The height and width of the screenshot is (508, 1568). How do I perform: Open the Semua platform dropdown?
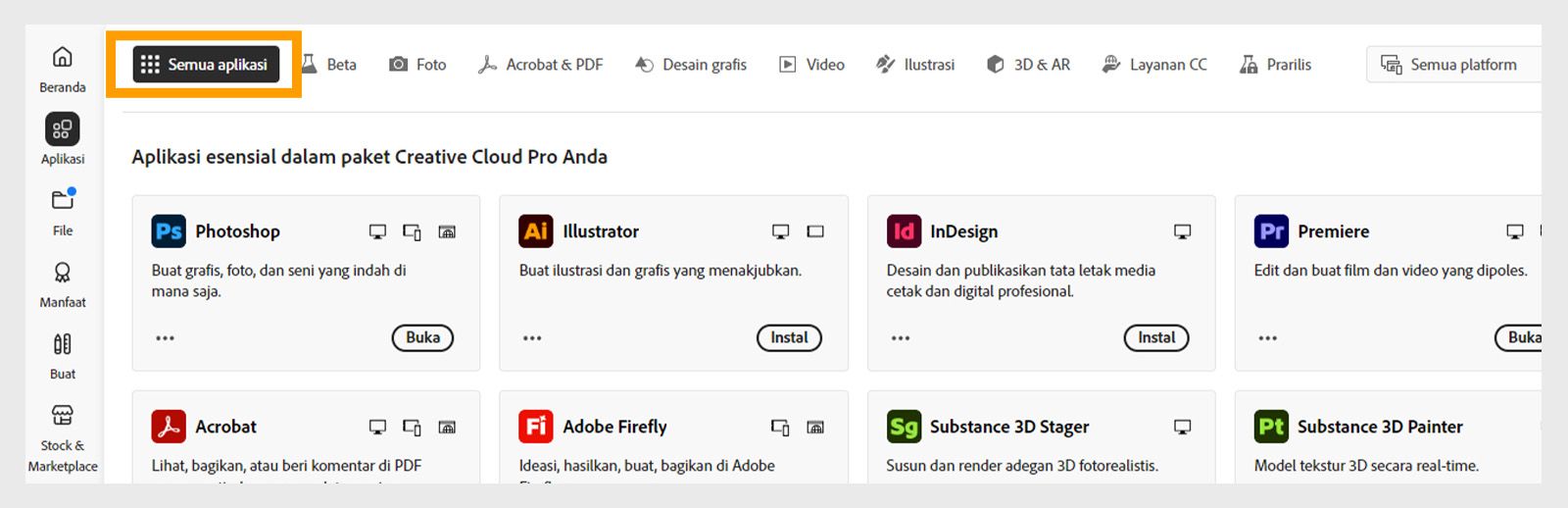point(1453,65)
